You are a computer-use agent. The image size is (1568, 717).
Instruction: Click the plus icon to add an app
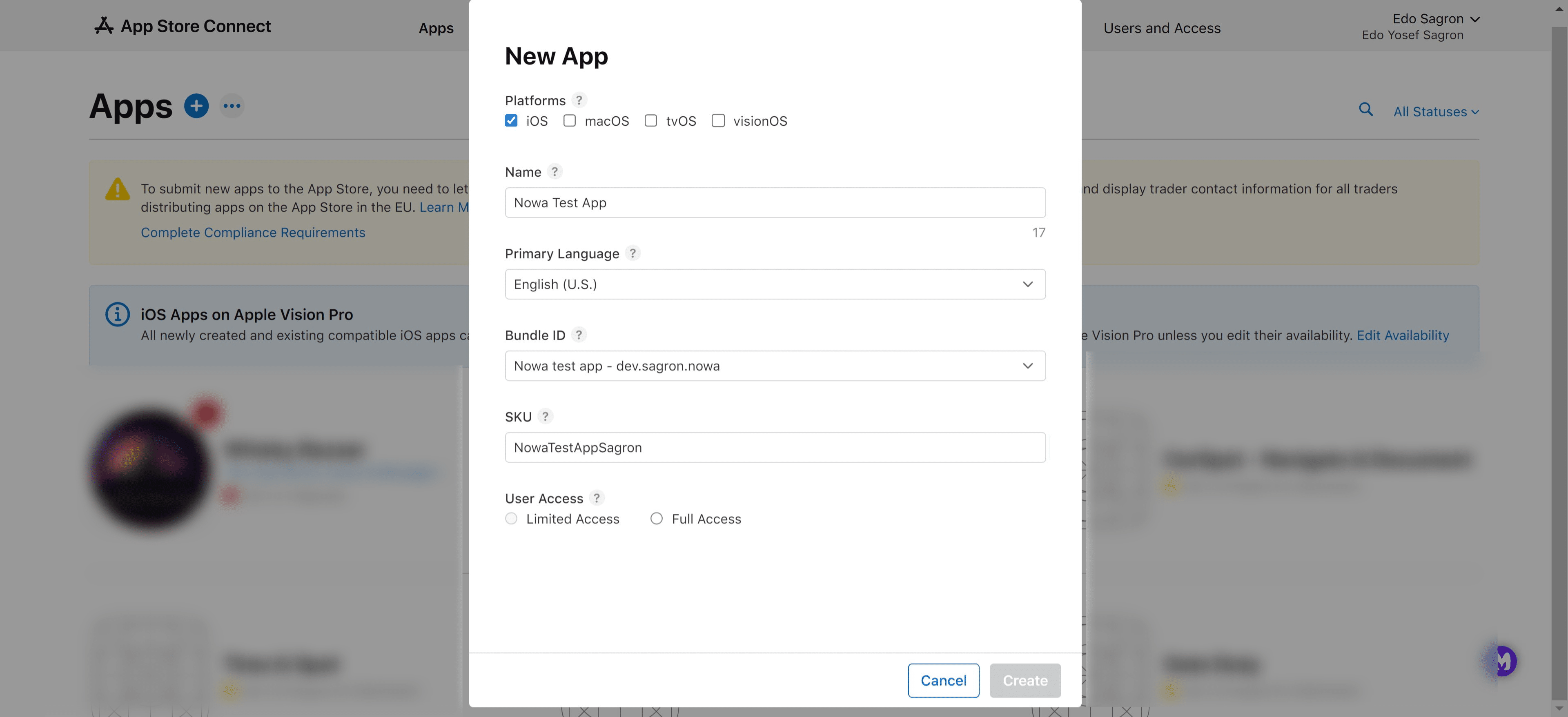[196, 105]
